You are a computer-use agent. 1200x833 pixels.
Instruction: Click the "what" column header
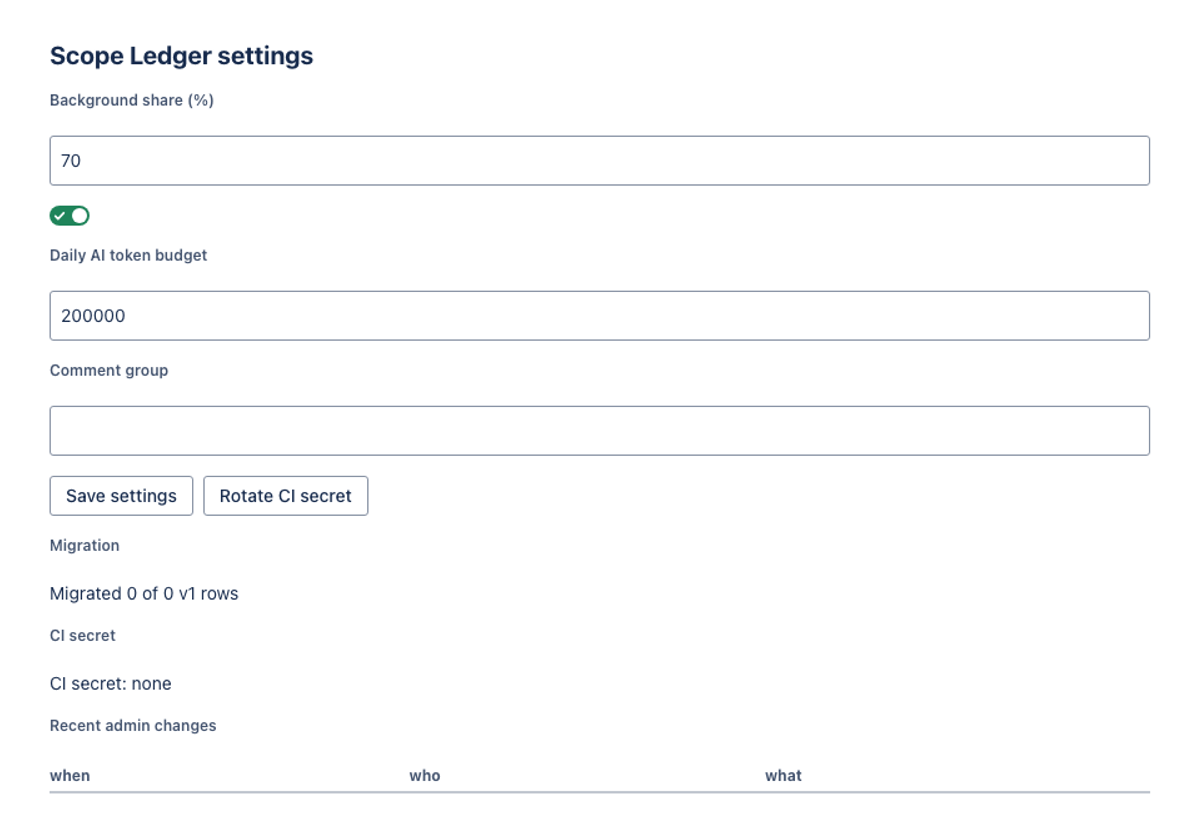tap(783, 775)
